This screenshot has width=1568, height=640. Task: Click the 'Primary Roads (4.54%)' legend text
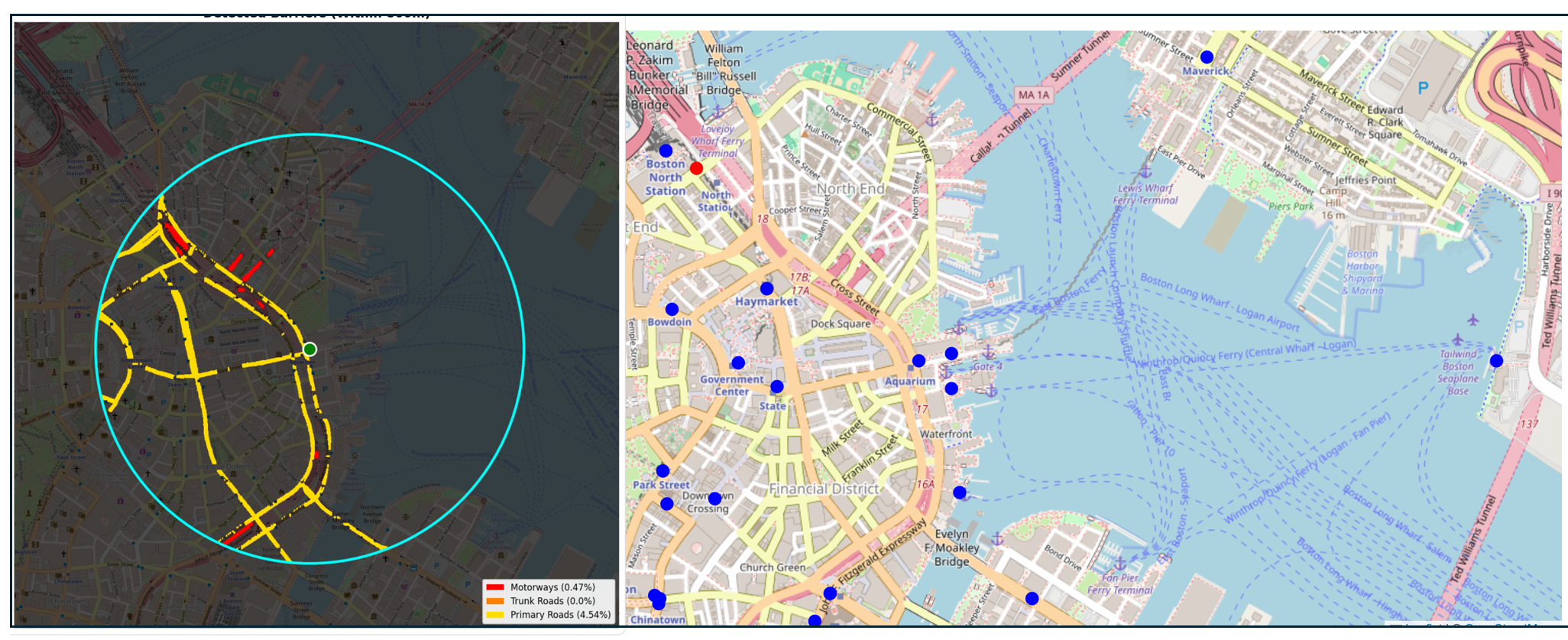point(561,615)
